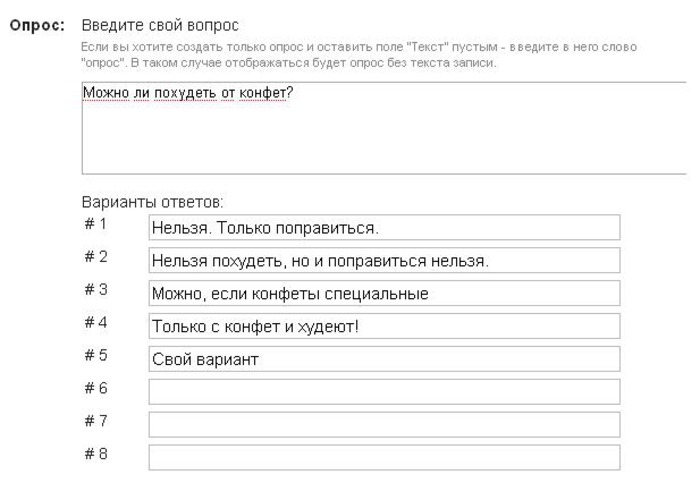700x483 pixels.
Task: Select the "Свой вариант" answer field
Action: point(384,359)
